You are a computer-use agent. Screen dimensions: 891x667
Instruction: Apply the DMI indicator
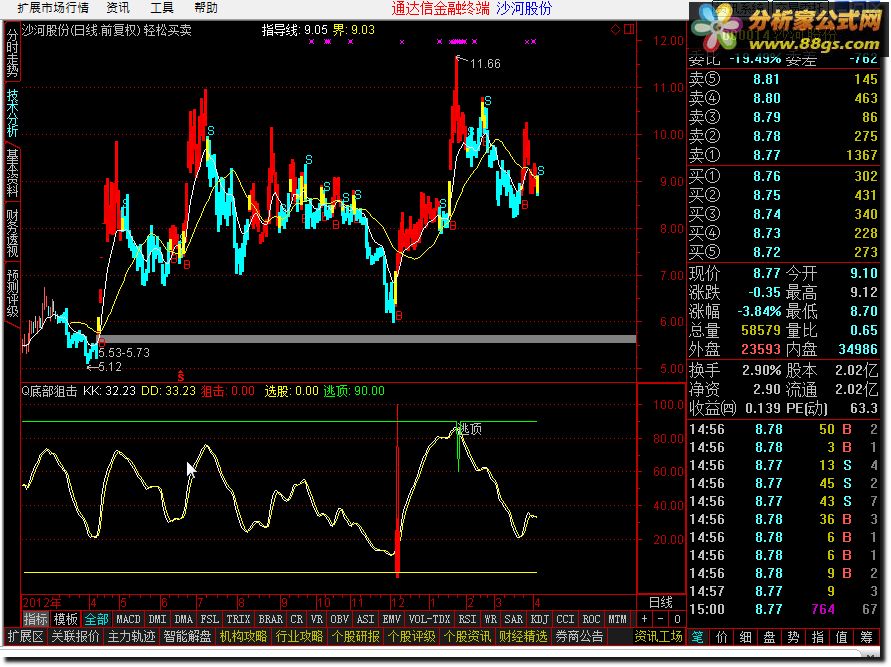coord(157,619)
